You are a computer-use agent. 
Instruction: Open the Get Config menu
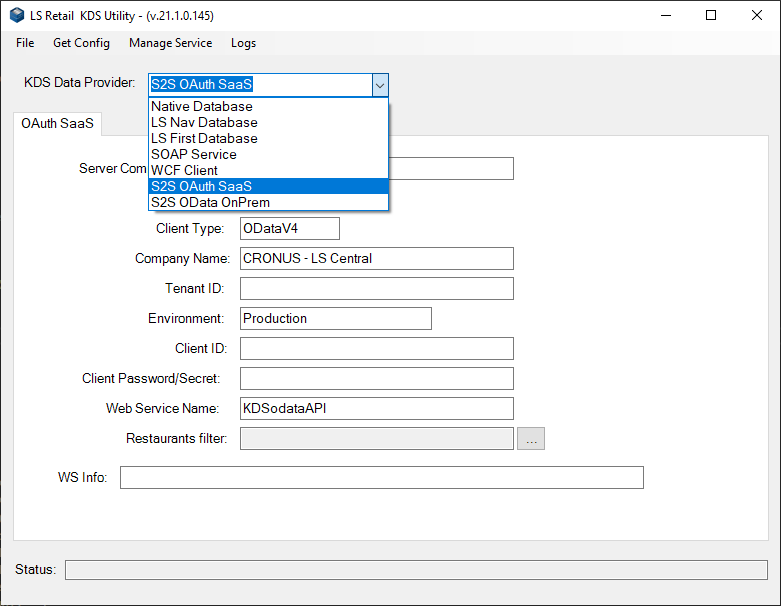[81, 43]
